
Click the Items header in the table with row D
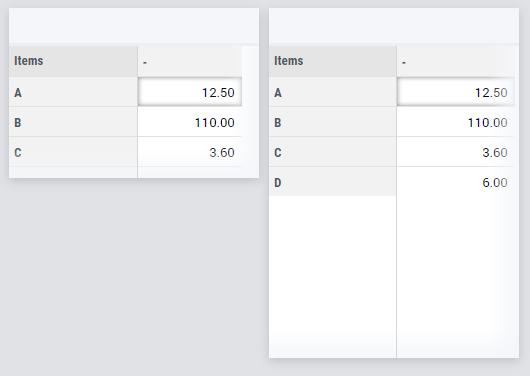(333, 61)
